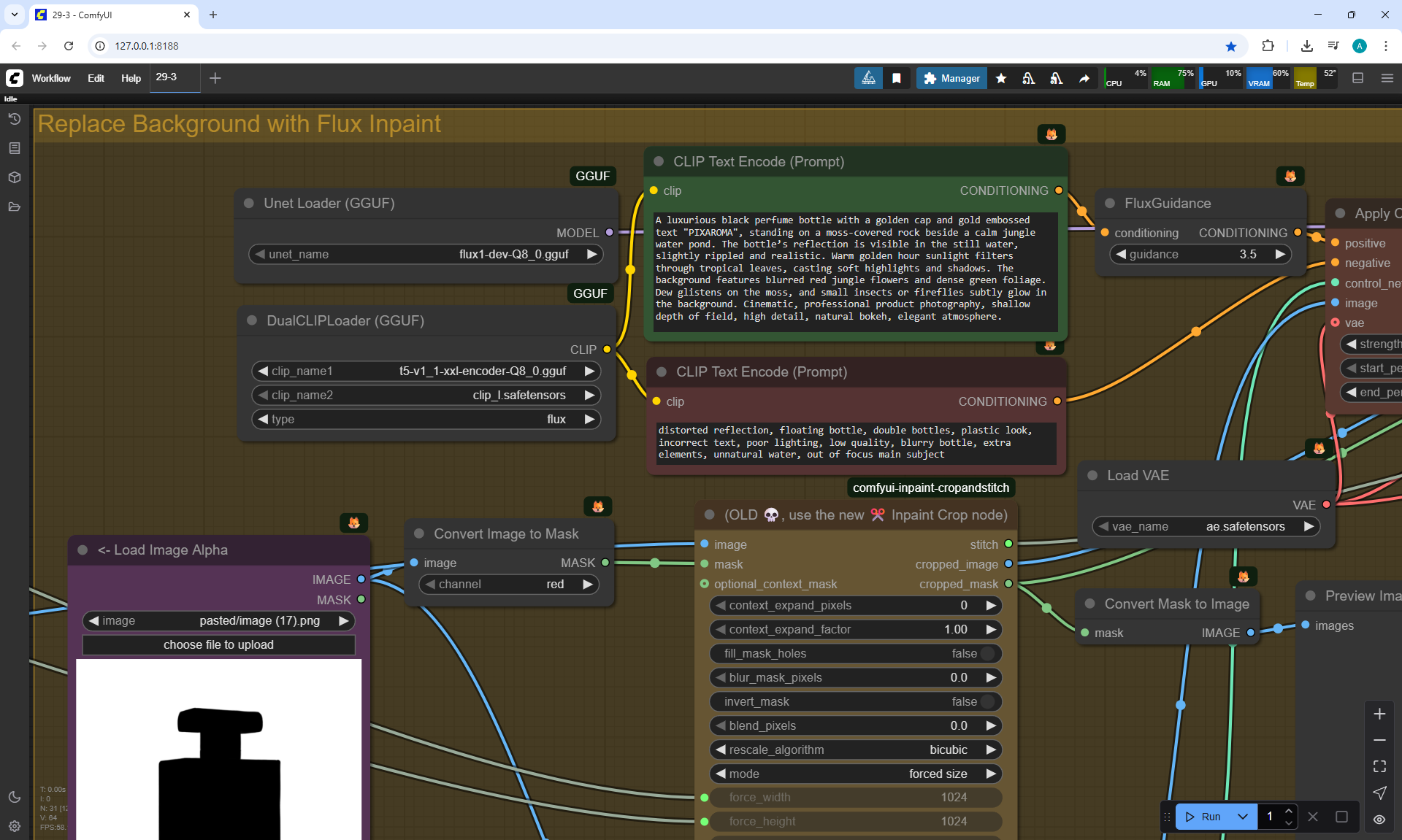This screenshot has height=840, width=1402.
Task: Click the share arrow icon
Action: [x=1084, y=78]
